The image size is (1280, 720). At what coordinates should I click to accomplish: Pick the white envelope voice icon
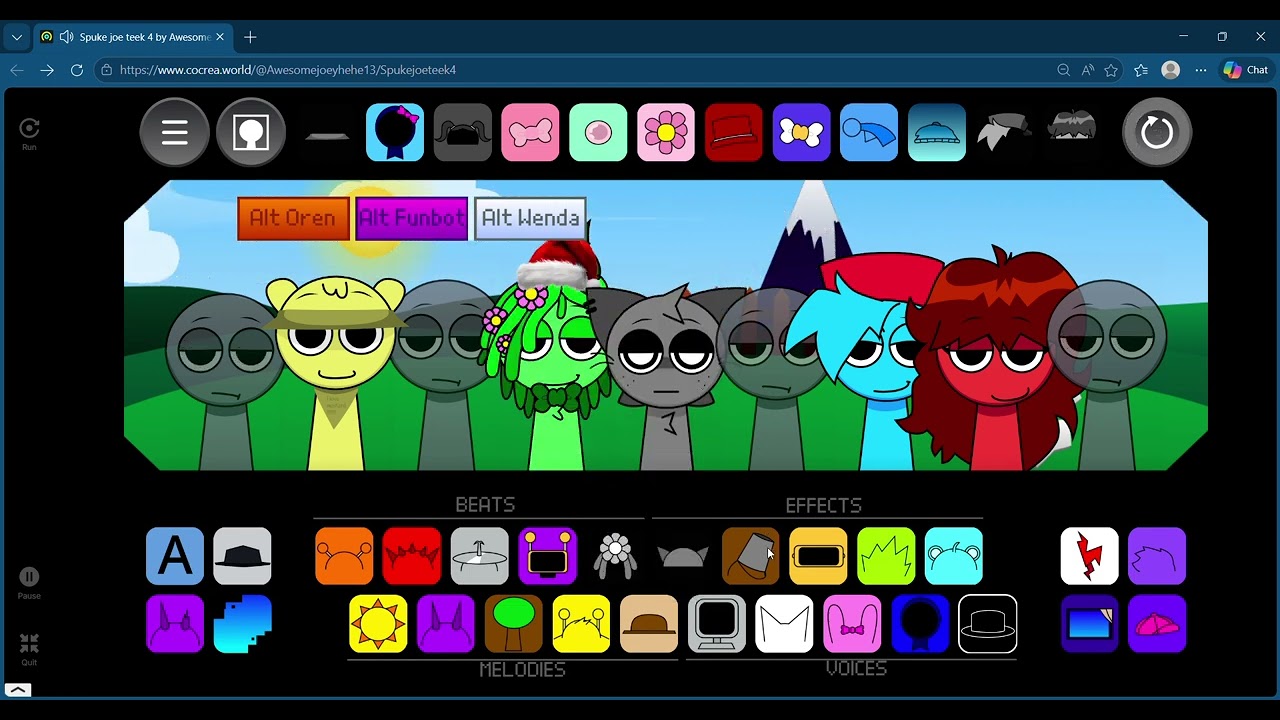click(785, 624)
